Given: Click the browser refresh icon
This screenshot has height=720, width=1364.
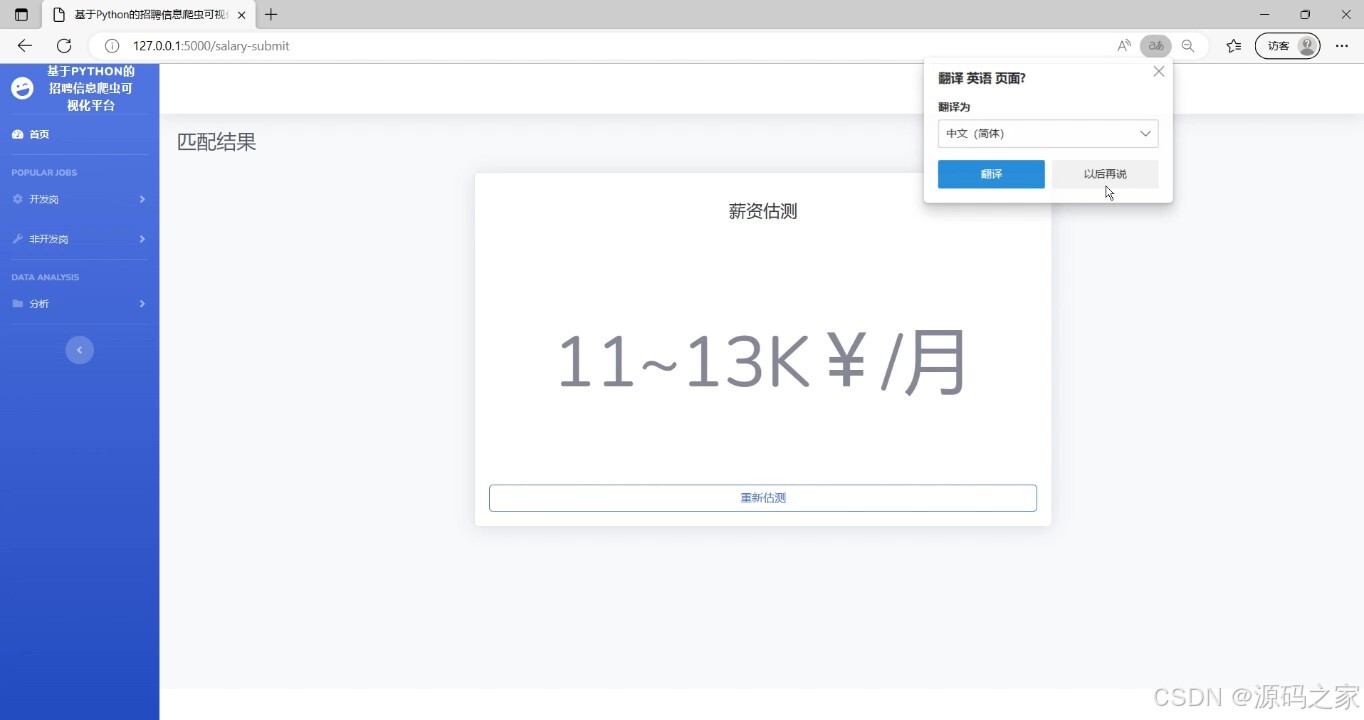Looking at the screenshot, I should click(x=64, y=46).
